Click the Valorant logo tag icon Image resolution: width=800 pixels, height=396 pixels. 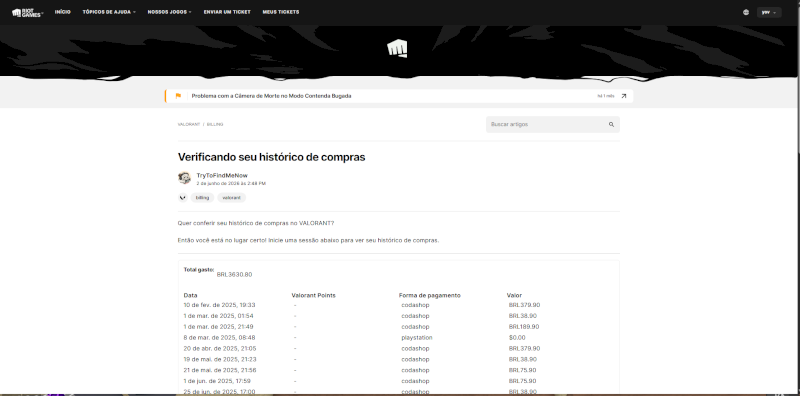[183, 197]
